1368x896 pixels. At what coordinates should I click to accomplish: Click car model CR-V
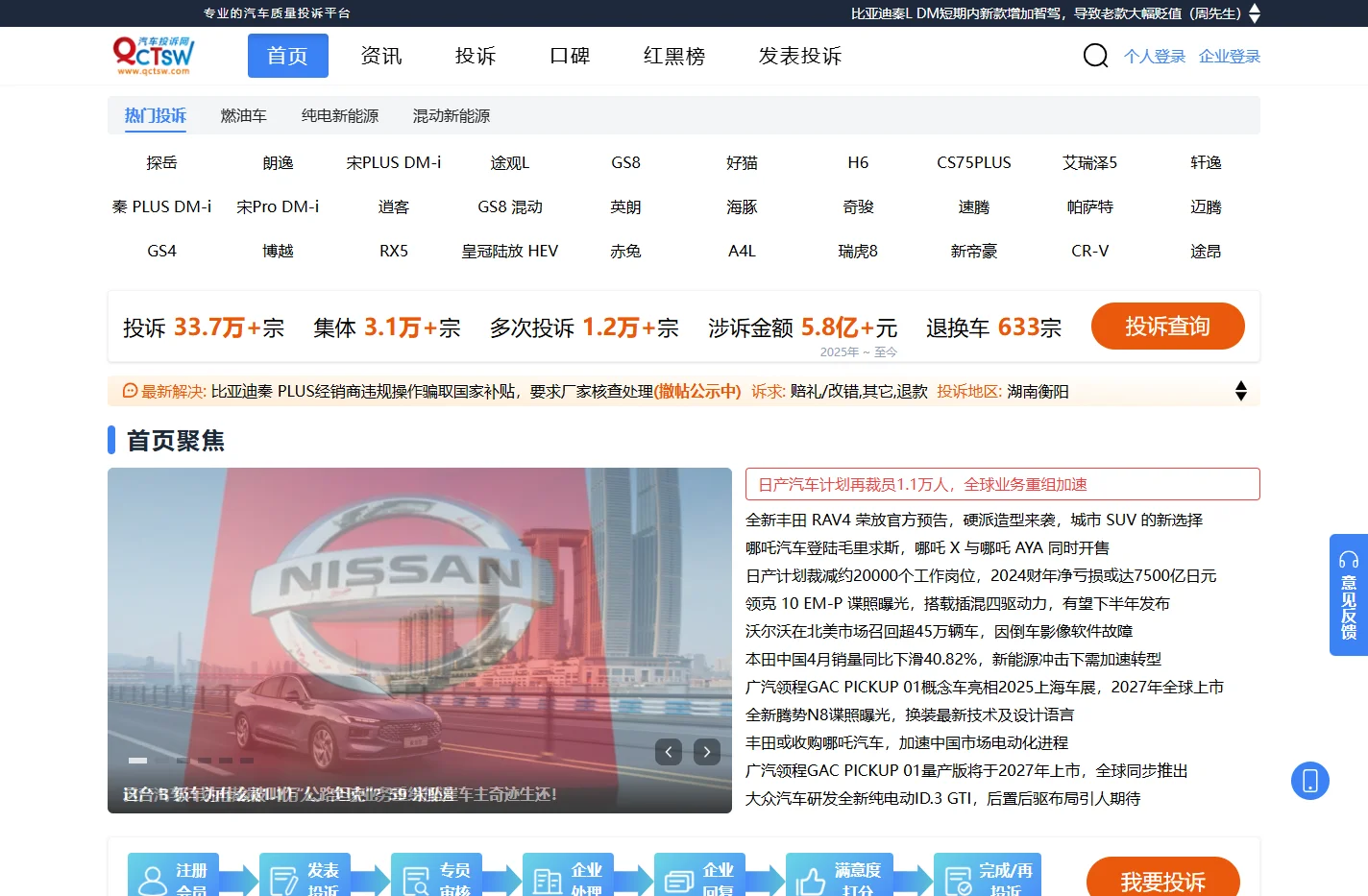tap(1090, 251)
